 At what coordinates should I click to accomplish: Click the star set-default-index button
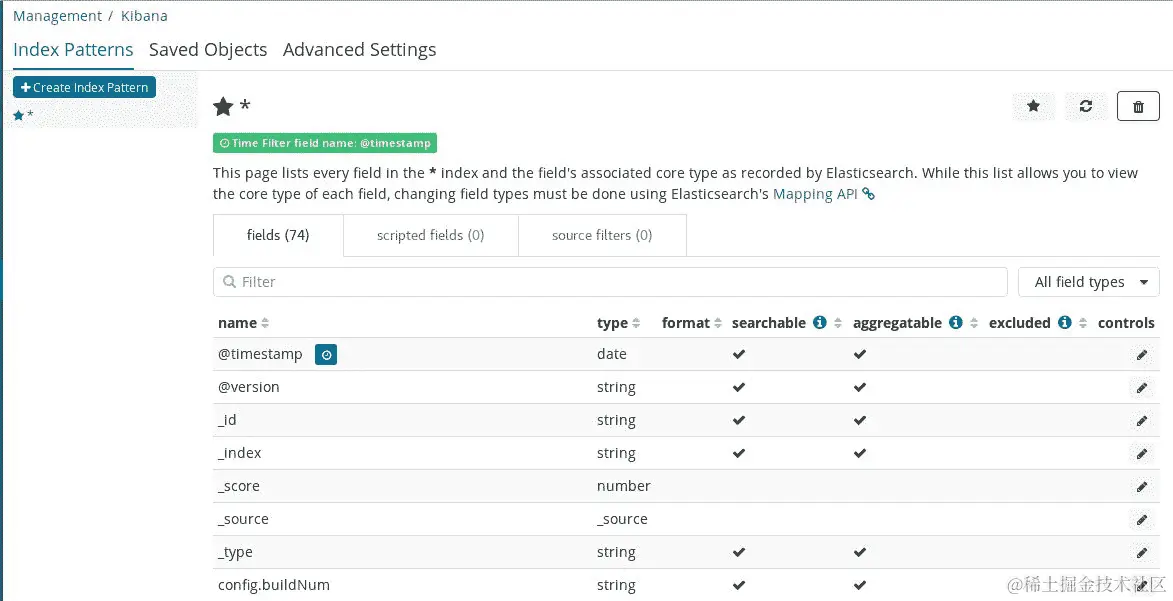[1034, 106]
